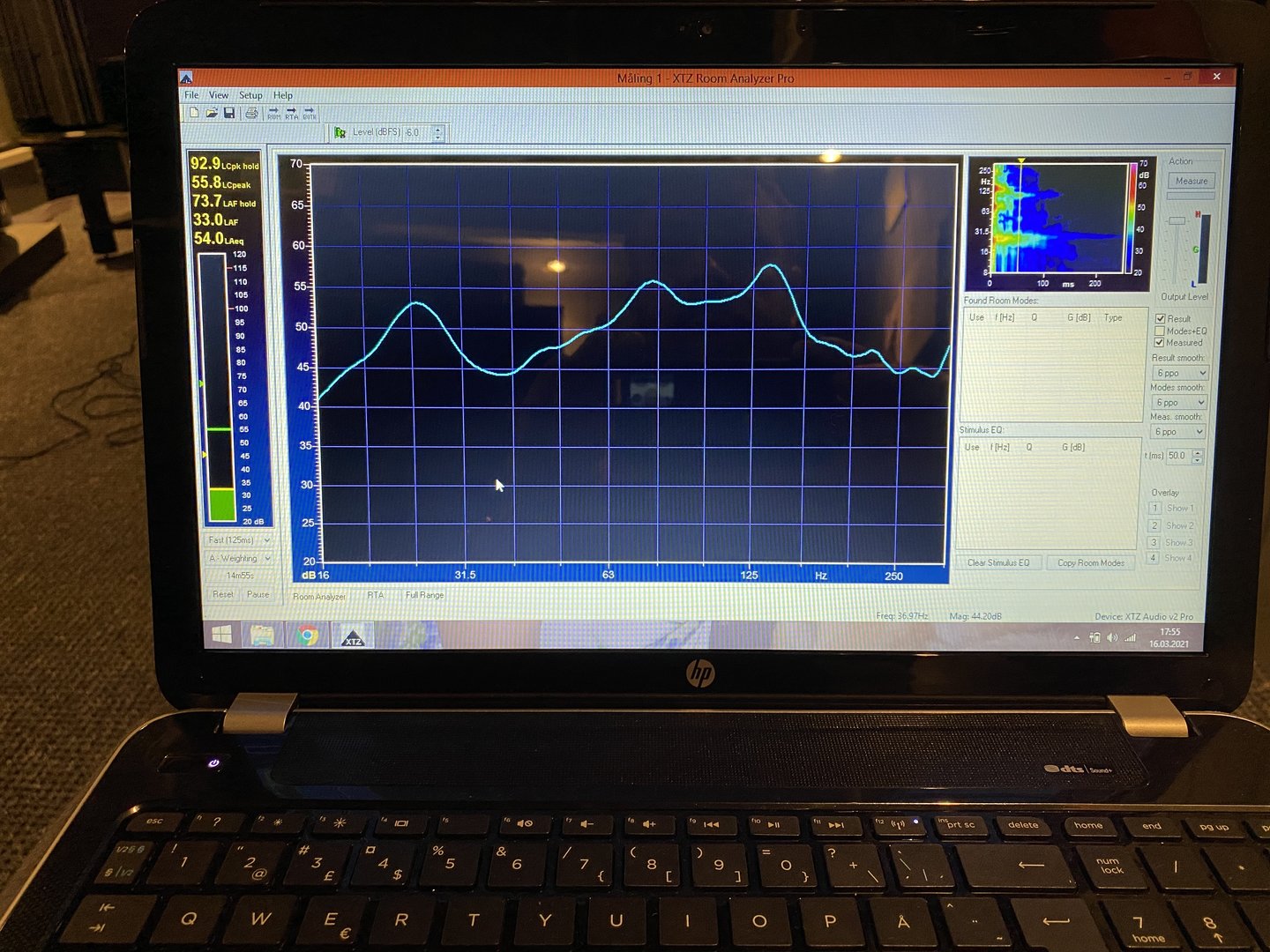Click the 92.9 LCpk hold reading
Viewport: 1270px width, 952px height.
pyautogui.click(x=225, y=164)
